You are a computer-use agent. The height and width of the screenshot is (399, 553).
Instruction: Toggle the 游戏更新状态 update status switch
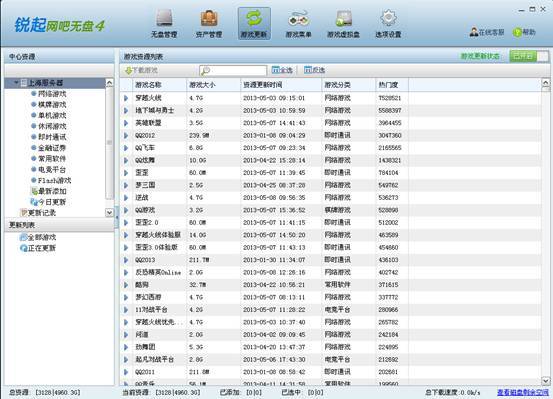pos(529,56)
